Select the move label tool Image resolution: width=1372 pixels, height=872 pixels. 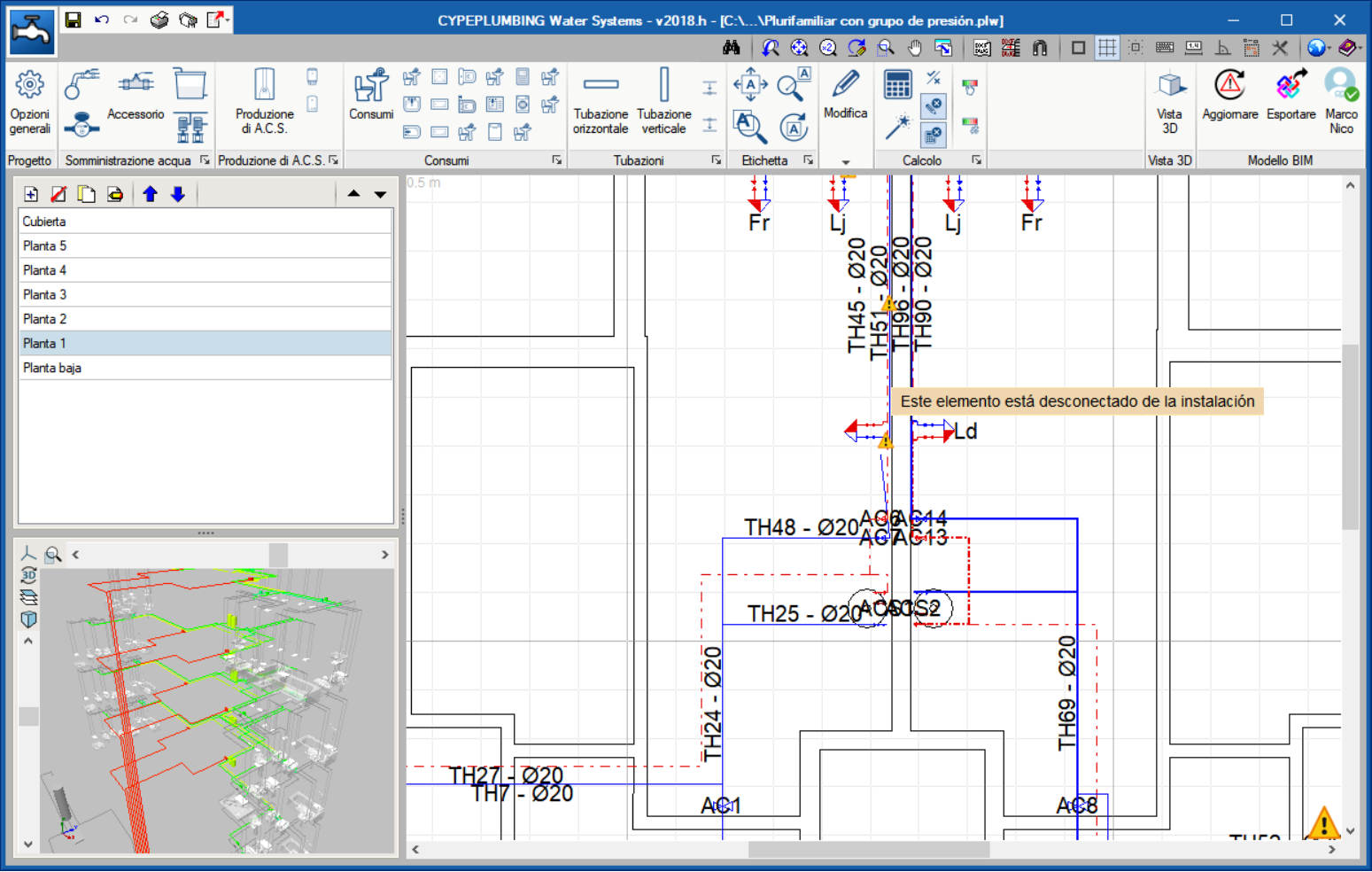(x=750, y=85)
